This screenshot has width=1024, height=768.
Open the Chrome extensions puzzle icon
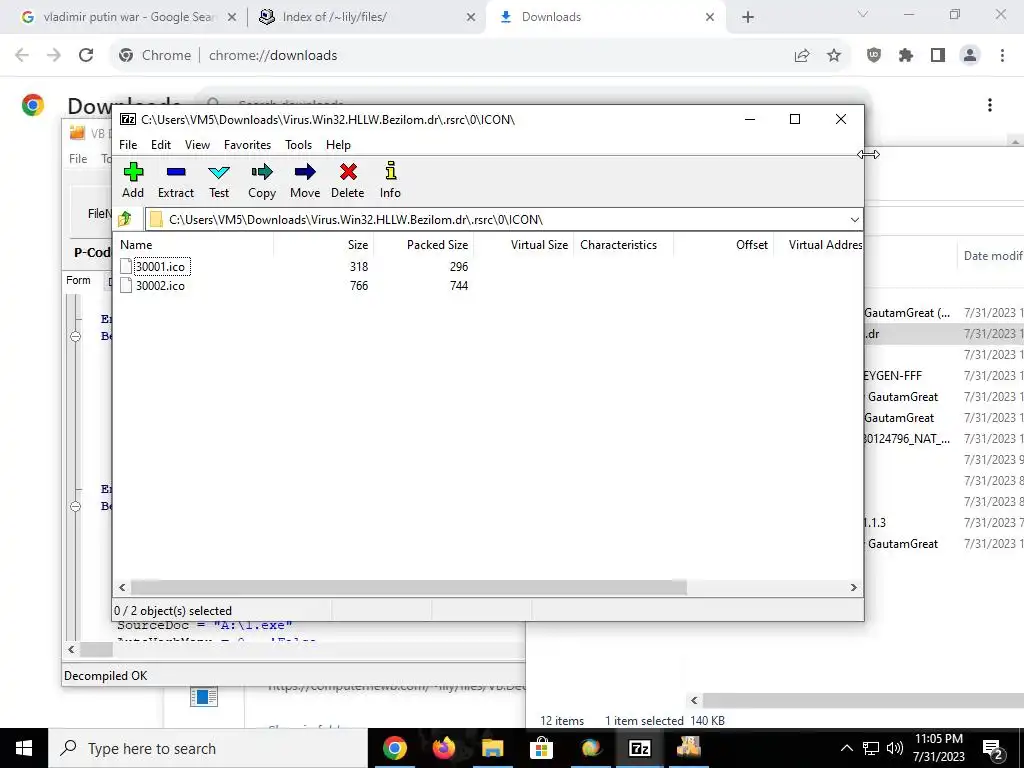(906, 56)
